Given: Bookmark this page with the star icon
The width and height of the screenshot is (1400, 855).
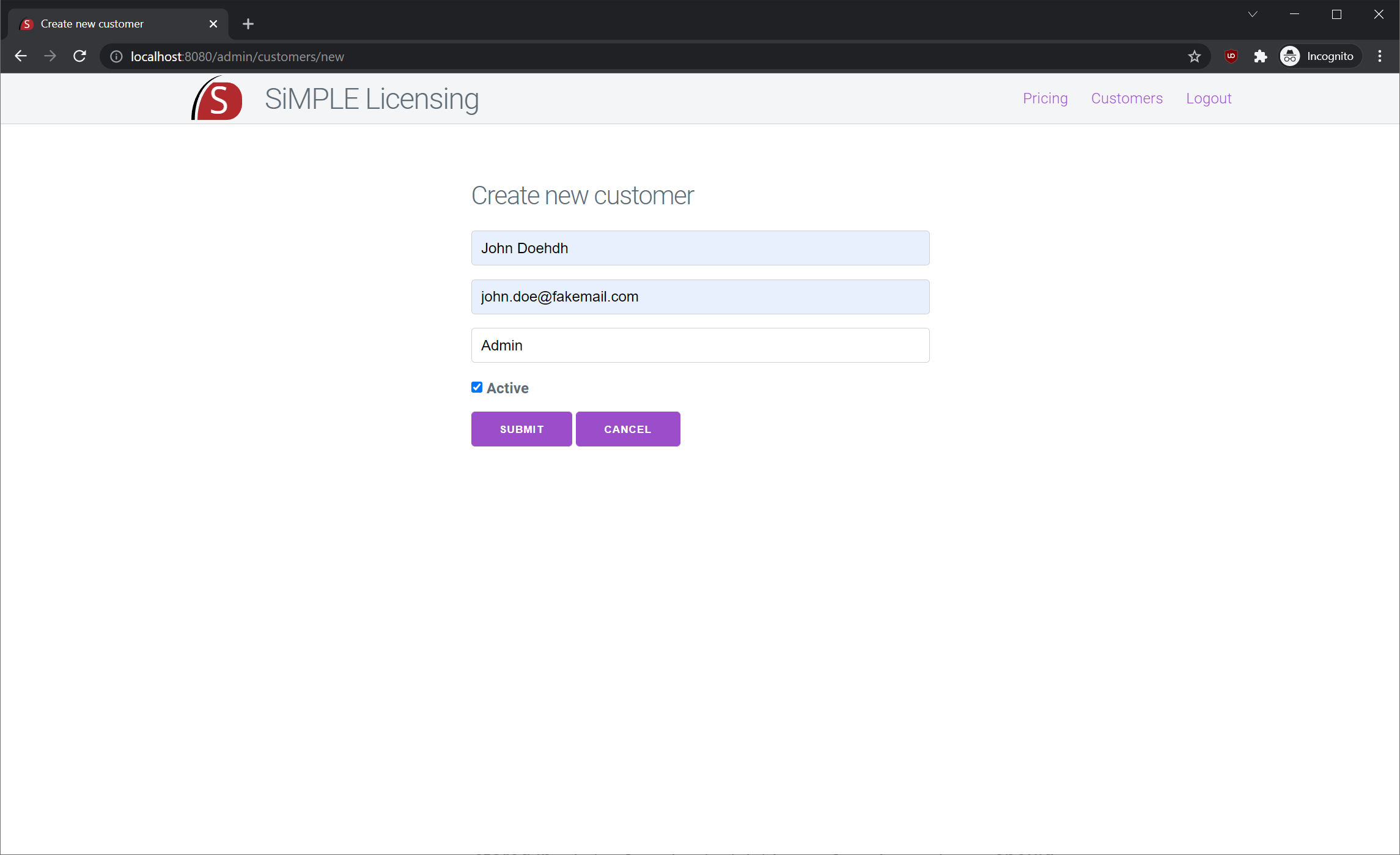Looking at the screenshot, I should coord(1194,56).
